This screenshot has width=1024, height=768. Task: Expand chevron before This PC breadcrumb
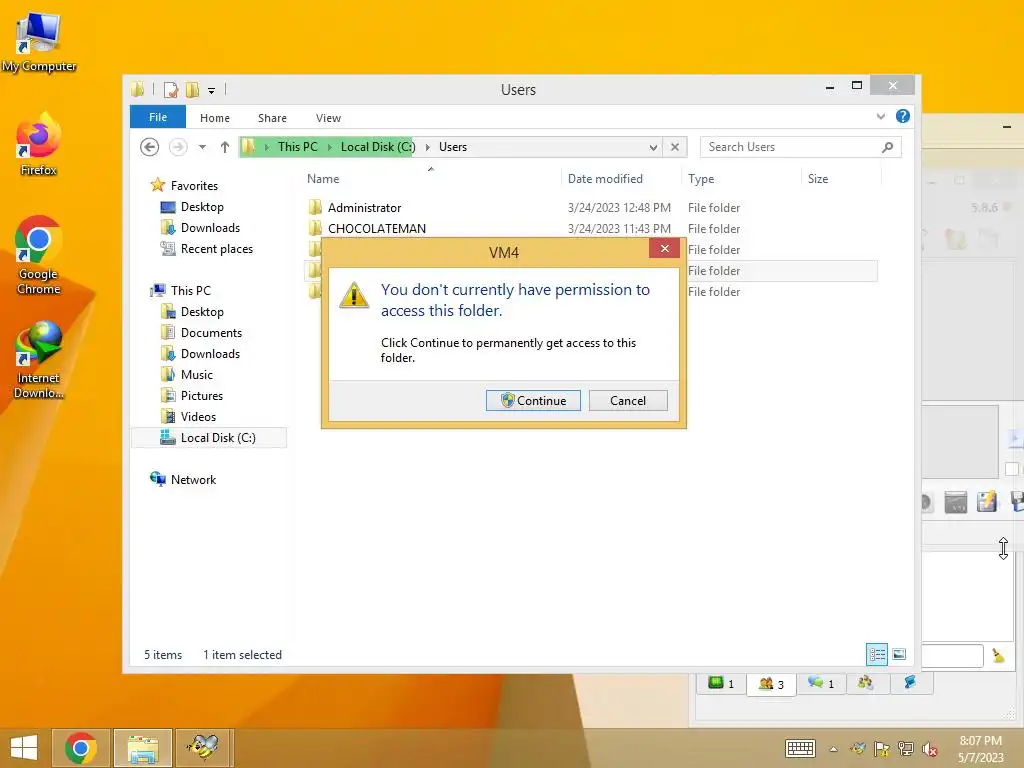click(266, 147)
